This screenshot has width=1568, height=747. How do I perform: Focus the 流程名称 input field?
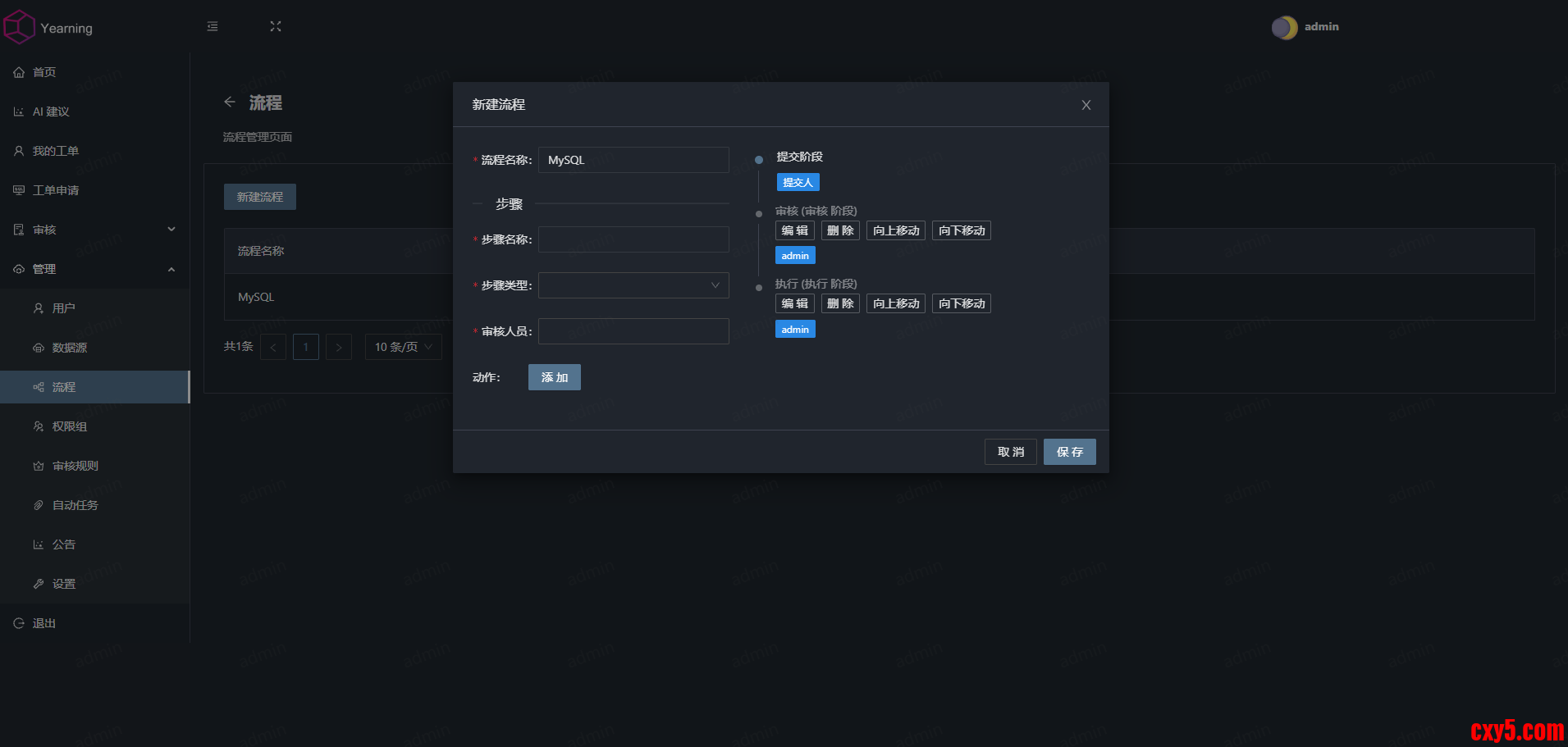(x=633, y=160)
